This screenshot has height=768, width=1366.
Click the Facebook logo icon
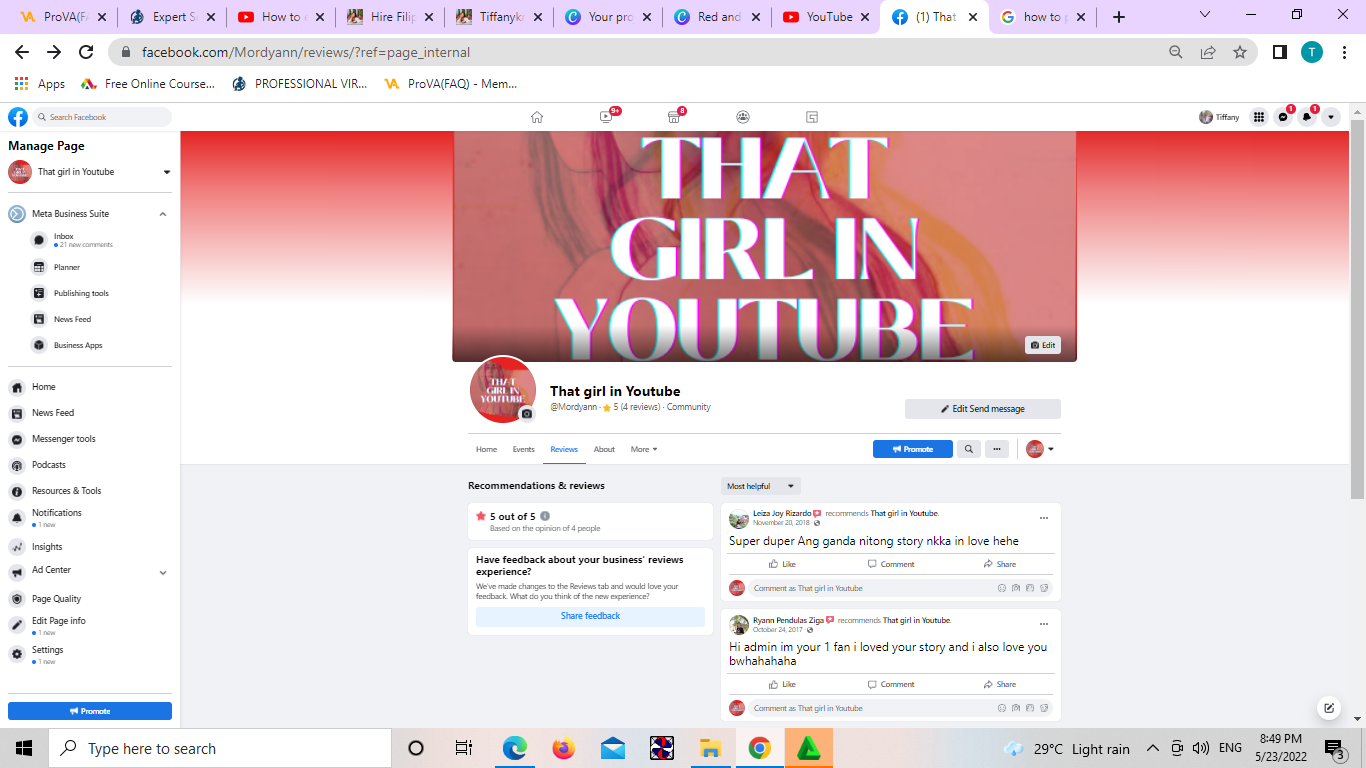click(x=18, y=117)
